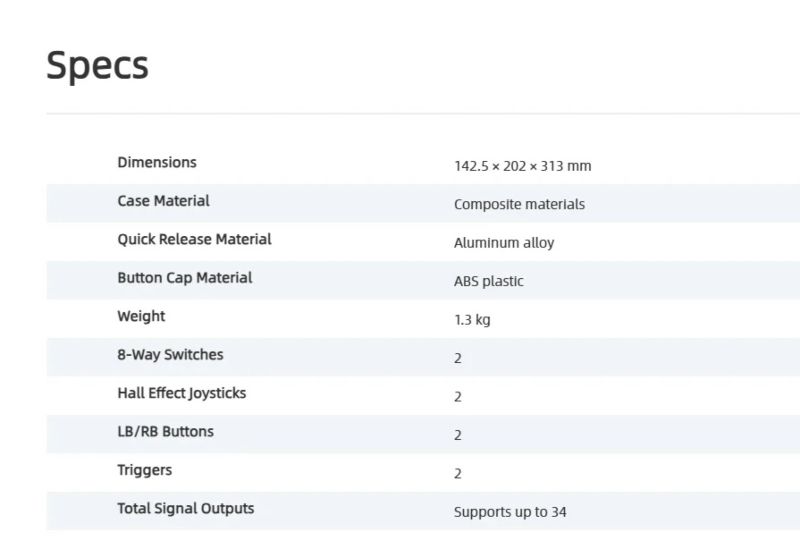Select the ABS plastic value

pyautogui.click(x=488, y=281)
